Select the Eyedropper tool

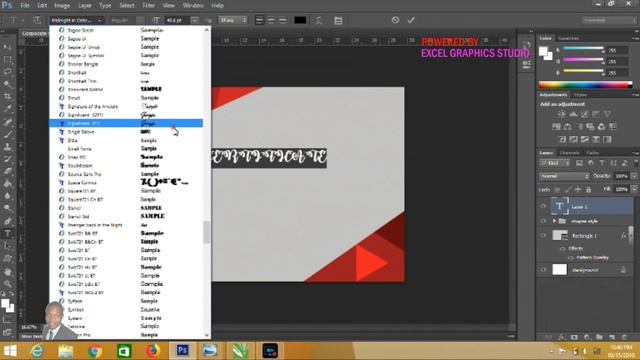[7, 109]
